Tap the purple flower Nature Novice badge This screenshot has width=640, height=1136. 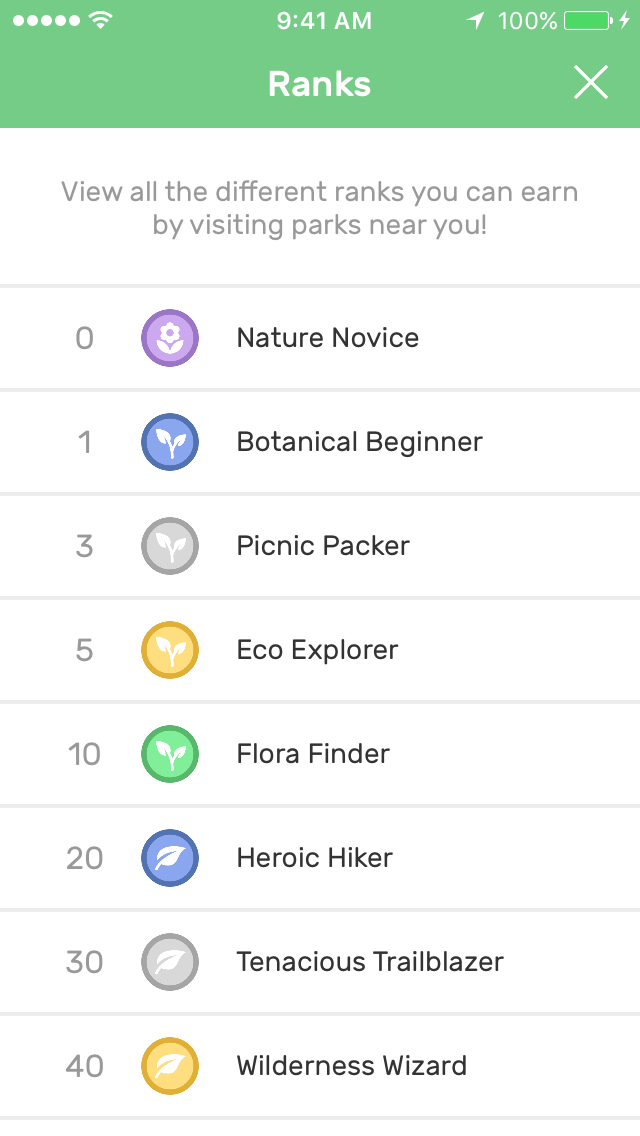[170, 338]
